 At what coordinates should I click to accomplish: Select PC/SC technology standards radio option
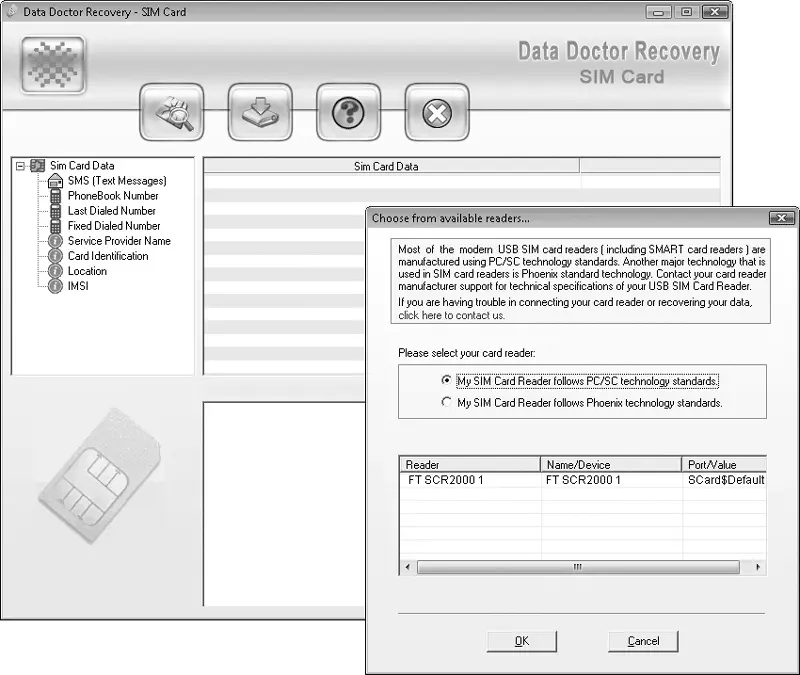tap(446, 381)
